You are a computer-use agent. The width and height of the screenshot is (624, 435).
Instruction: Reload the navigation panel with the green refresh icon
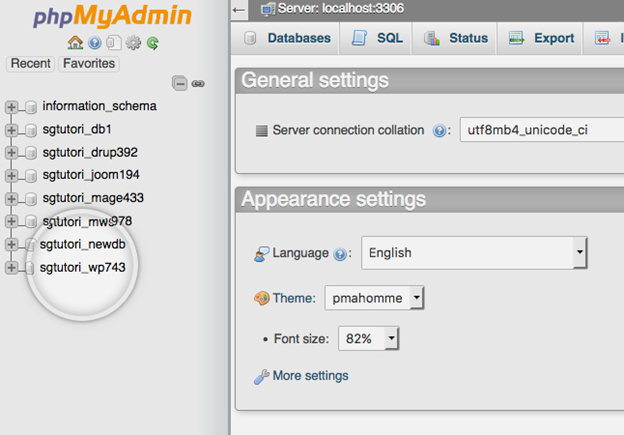(x=153, y=43)
